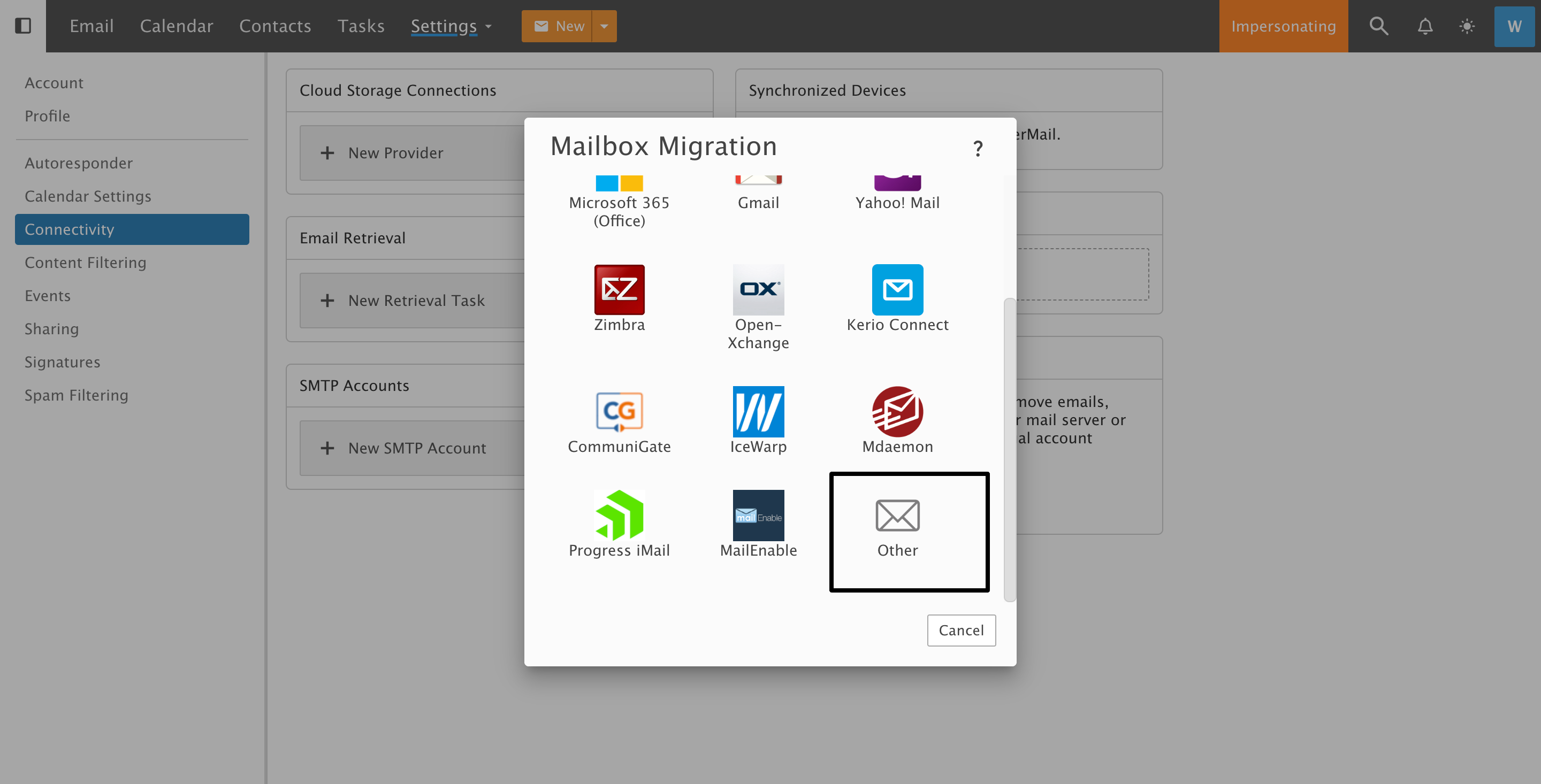The image size is (1541, 784).
Task: Open Mailbox Migration help question mark
Action: (x=978, y=148)
